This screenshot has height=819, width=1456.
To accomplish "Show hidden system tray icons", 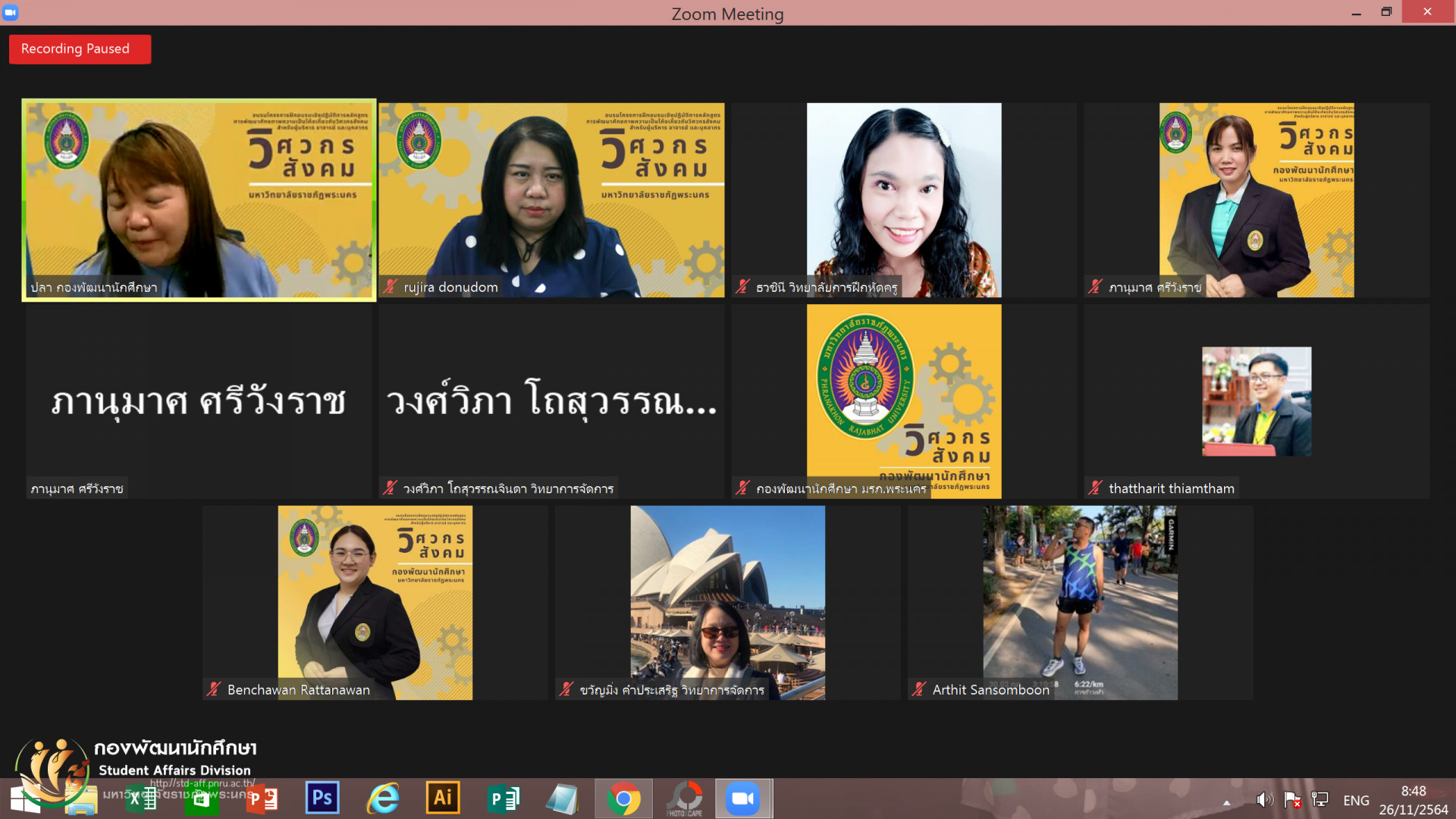I will 1226,802.
